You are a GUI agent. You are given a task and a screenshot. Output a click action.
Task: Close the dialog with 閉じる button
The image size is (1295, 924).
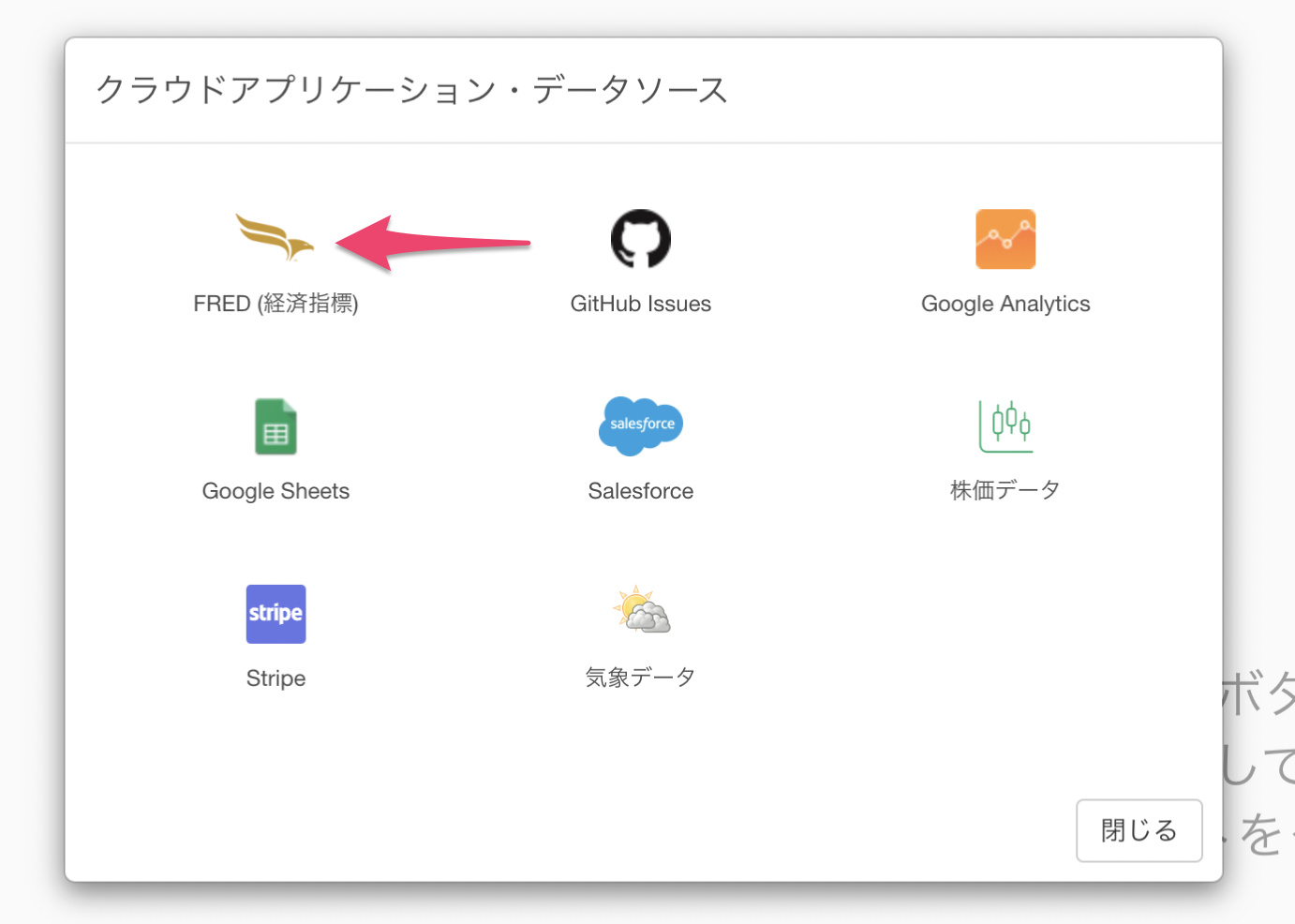pyautogui.click(x=1139, y=830)
